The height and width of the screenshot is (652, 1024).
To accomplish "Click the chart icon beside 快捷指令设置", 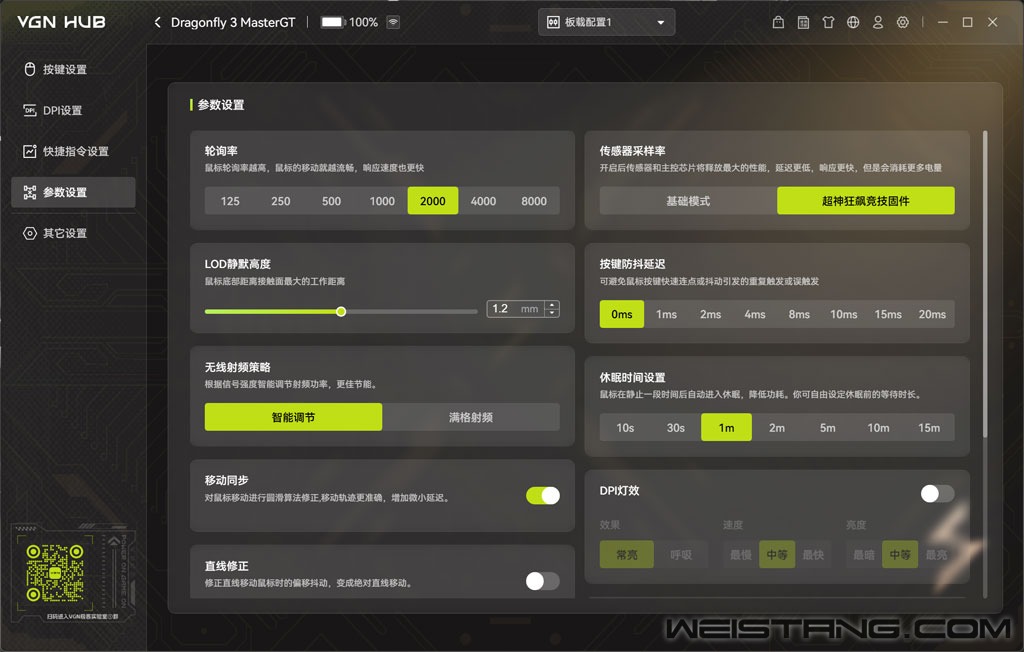I will 29,151.
